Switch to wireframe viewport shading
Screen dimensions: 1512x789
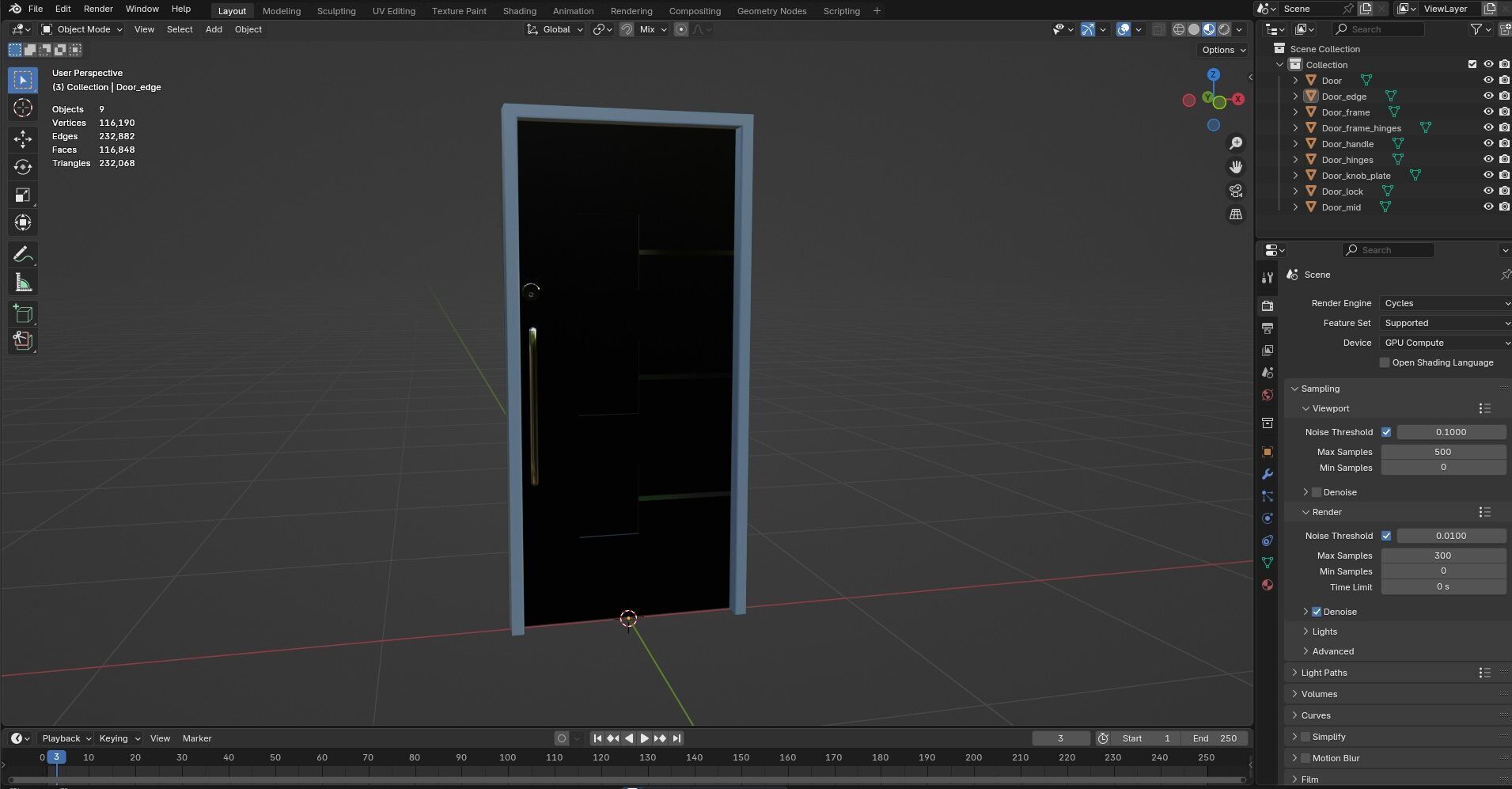[1179, 29]
